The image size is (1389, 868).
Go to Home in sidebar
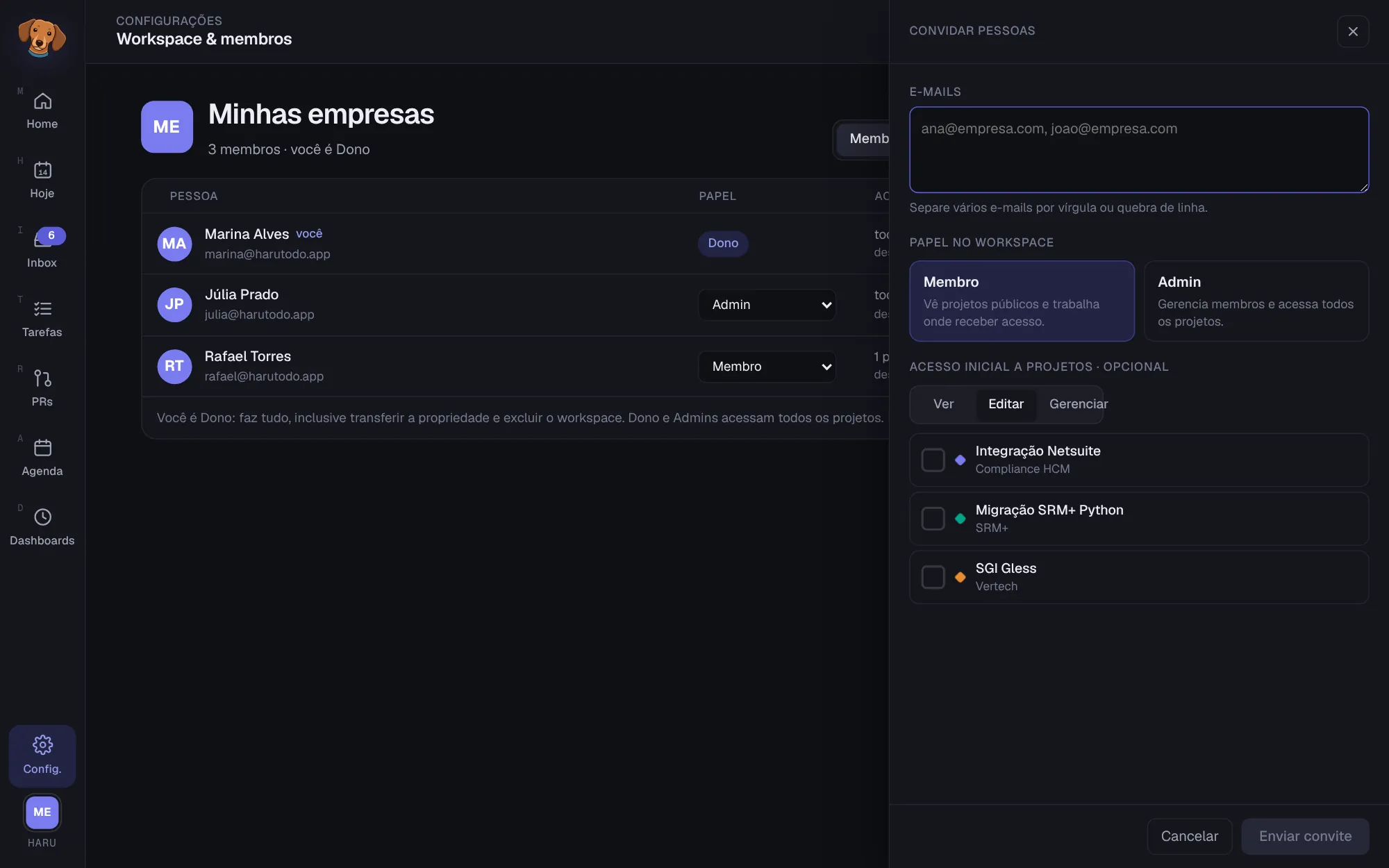coord(42,111)
